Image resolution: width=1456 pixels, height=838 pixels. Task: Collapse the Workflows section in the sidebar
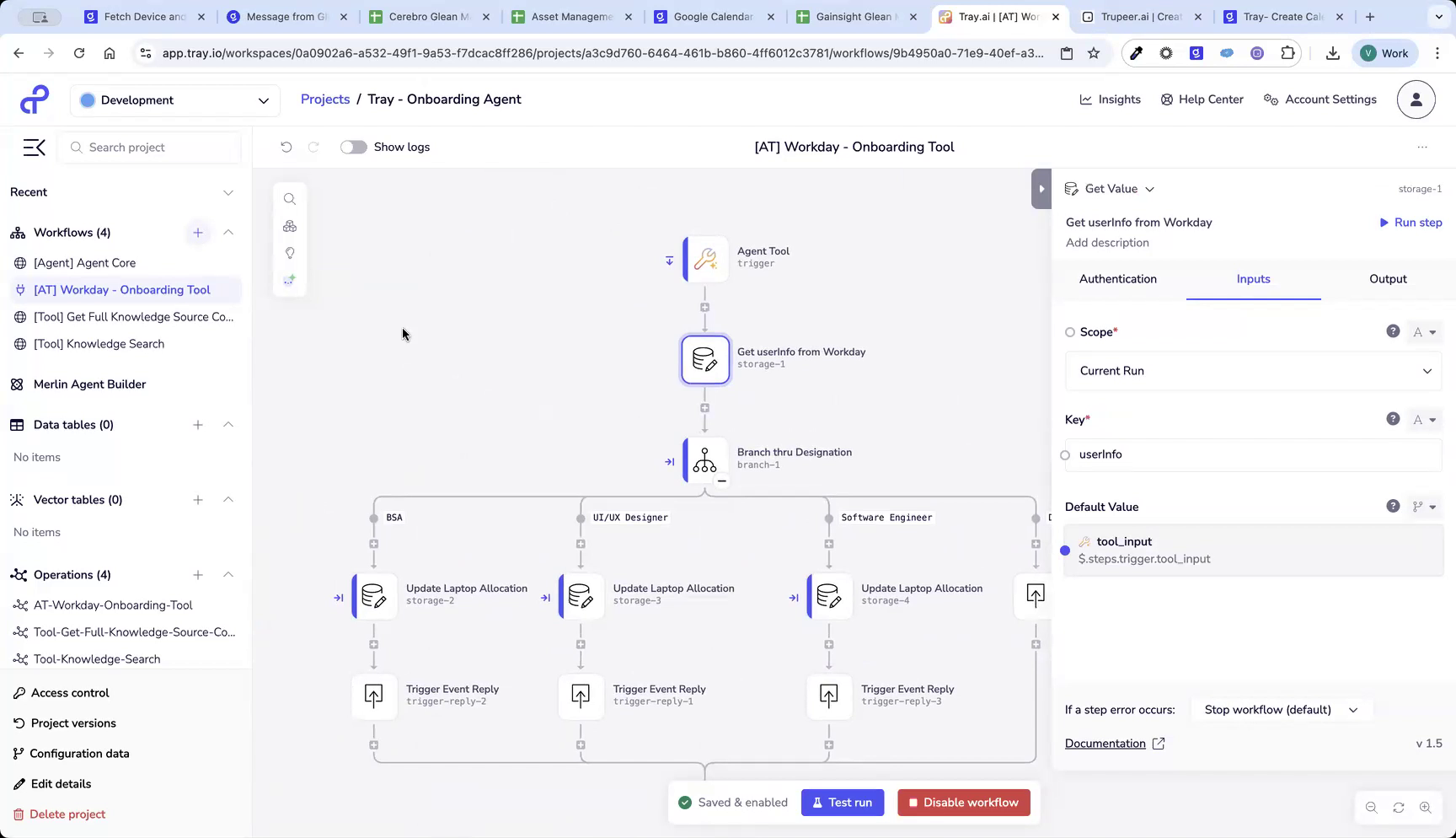click(228, 233)
